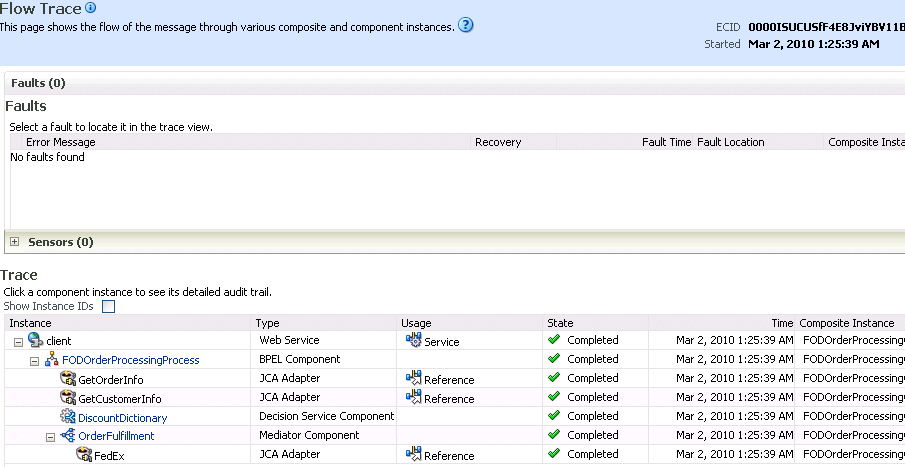This screenshot has width=905, height=467.
Task: Click the client web service globe icon
Action: tap(36, 340)
